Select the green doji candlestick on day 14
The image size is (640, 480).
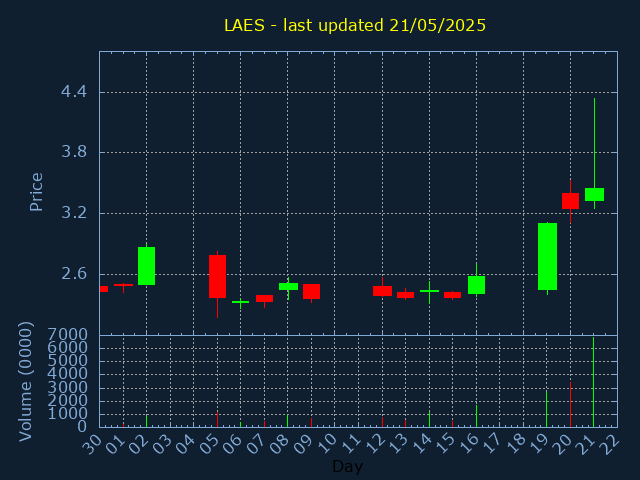pyautogui.click(x=429, y=291)
